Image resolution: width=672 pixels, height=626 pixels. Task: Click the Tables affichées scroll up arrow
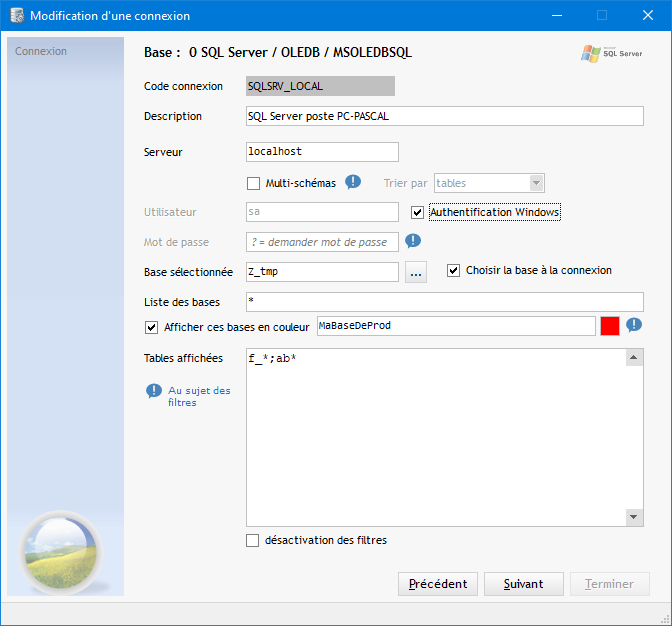tap(634, 357)
